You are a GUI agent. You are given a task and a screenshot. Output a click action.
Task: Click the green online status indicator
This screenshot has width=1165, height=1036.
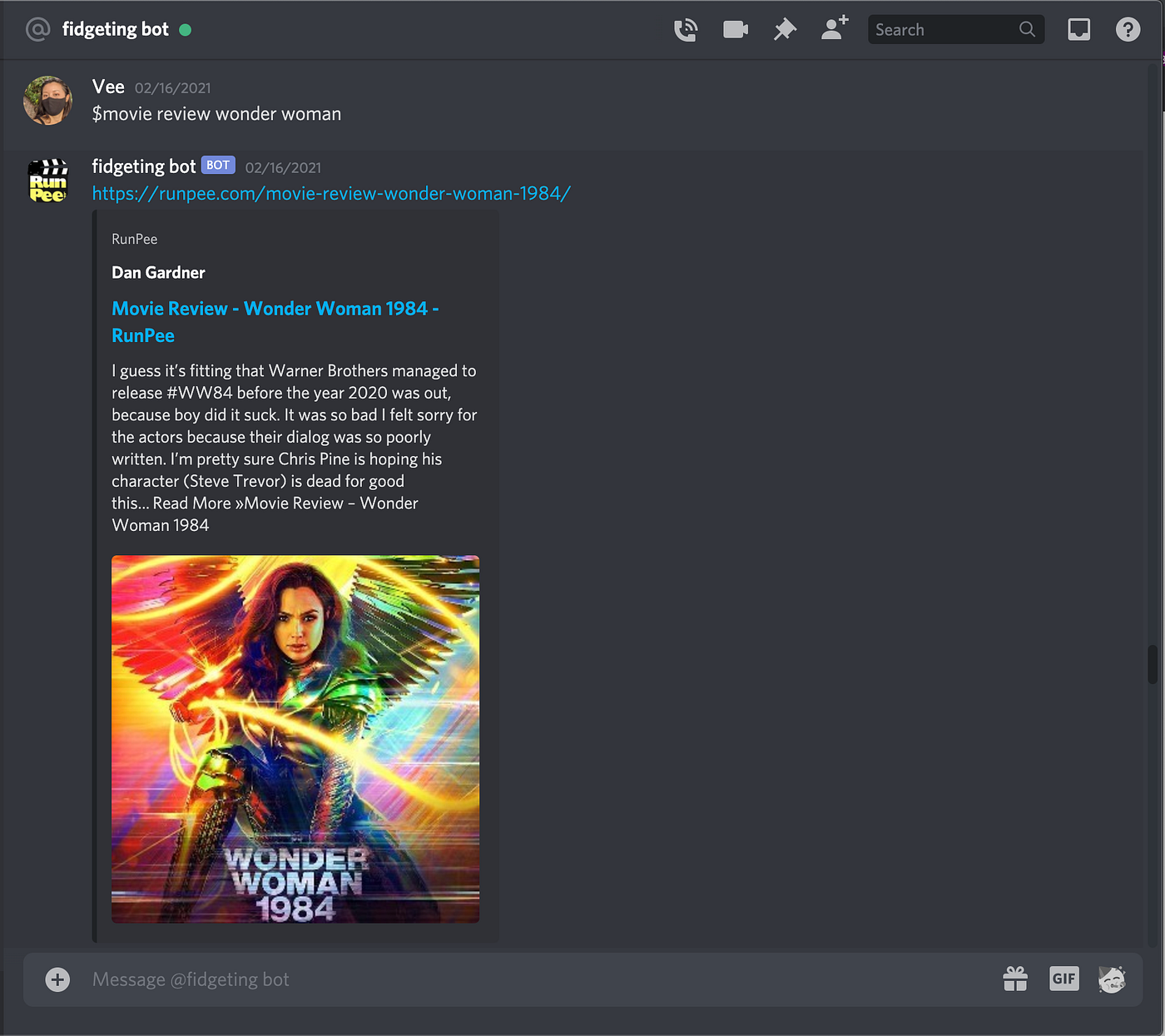186,30
